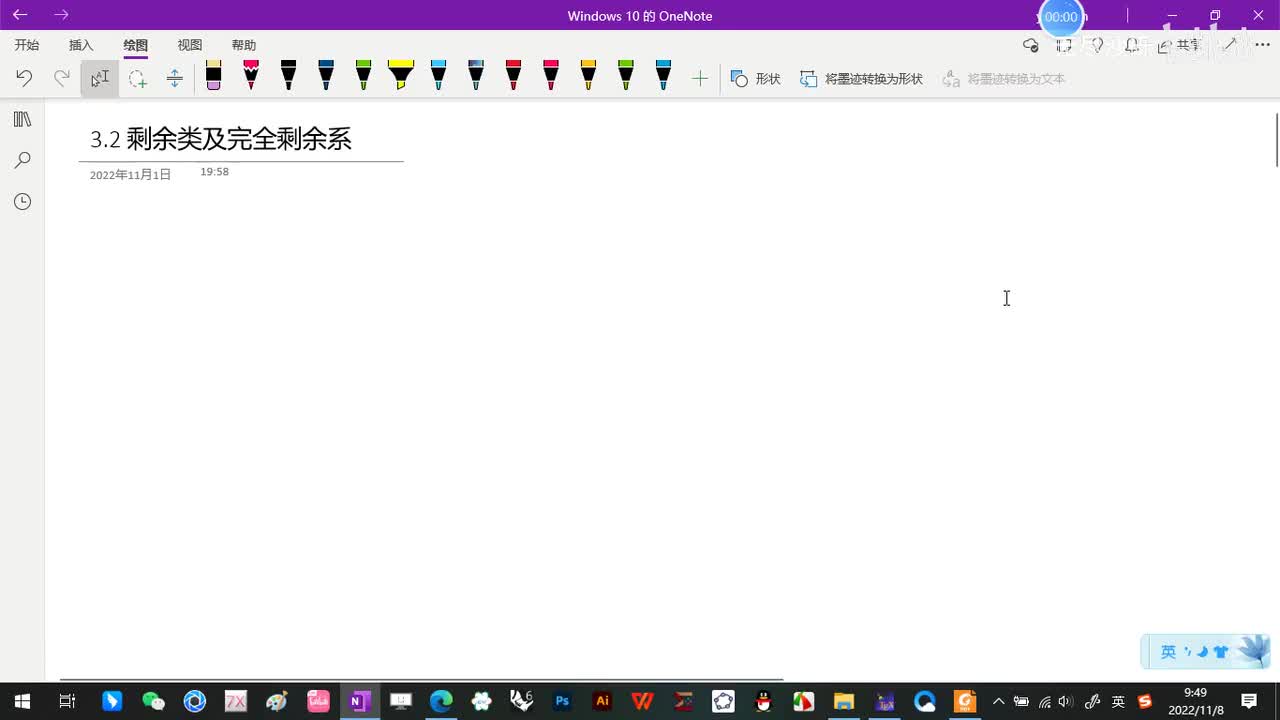Image resolution: width=1280 pixels, height=720 pixels.
Task: Select the eraser tool
Action: tap(213, 75)
